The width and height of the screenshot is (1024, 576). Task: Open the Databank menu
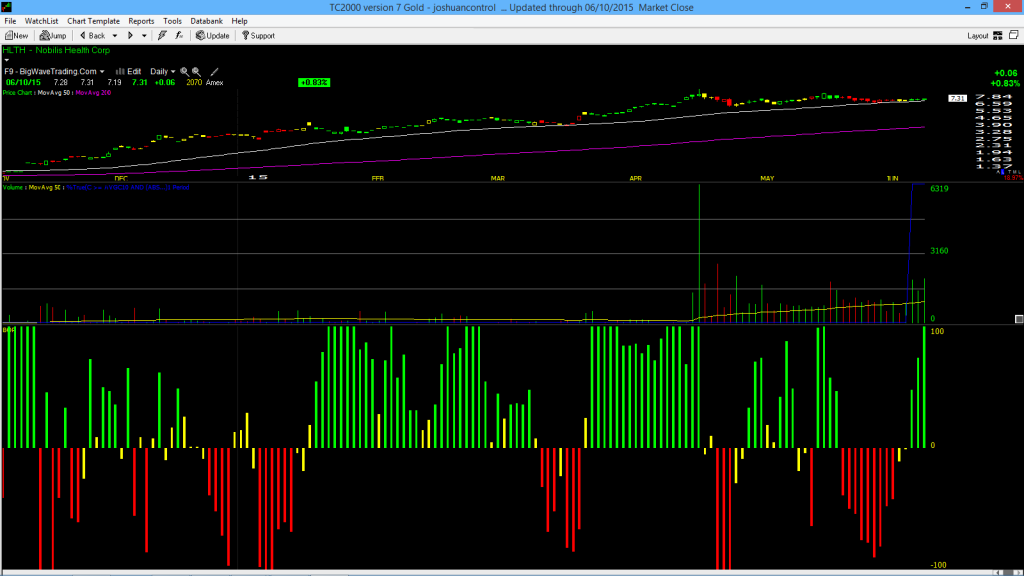206,21
